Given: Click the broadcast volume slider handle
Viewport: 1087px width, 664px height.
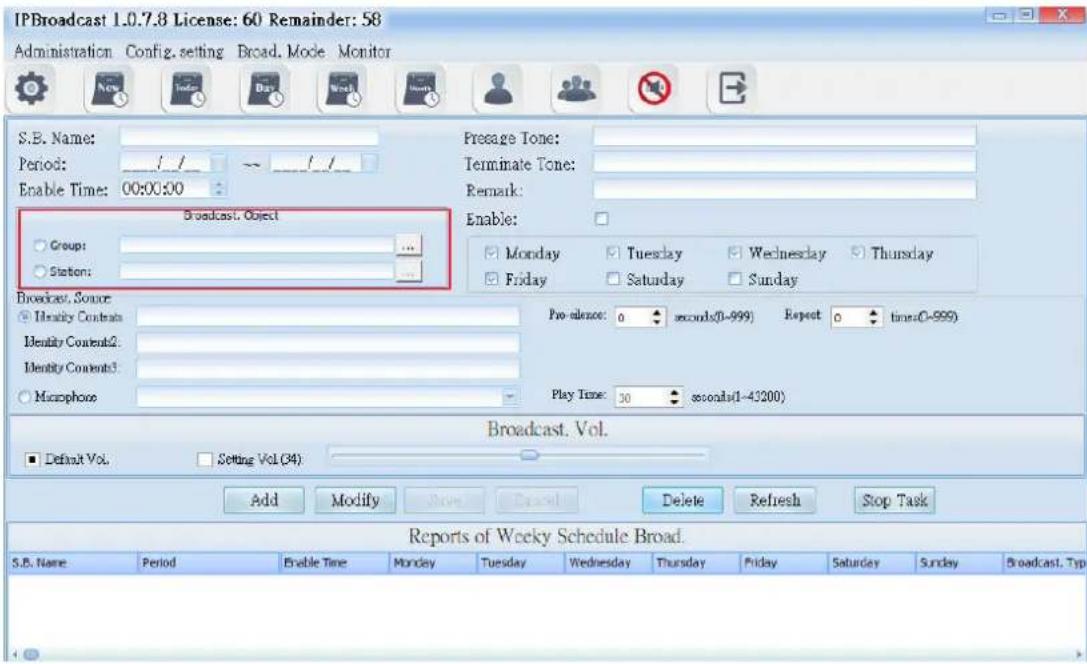Looking at the screenshot, I should [530, 455].
